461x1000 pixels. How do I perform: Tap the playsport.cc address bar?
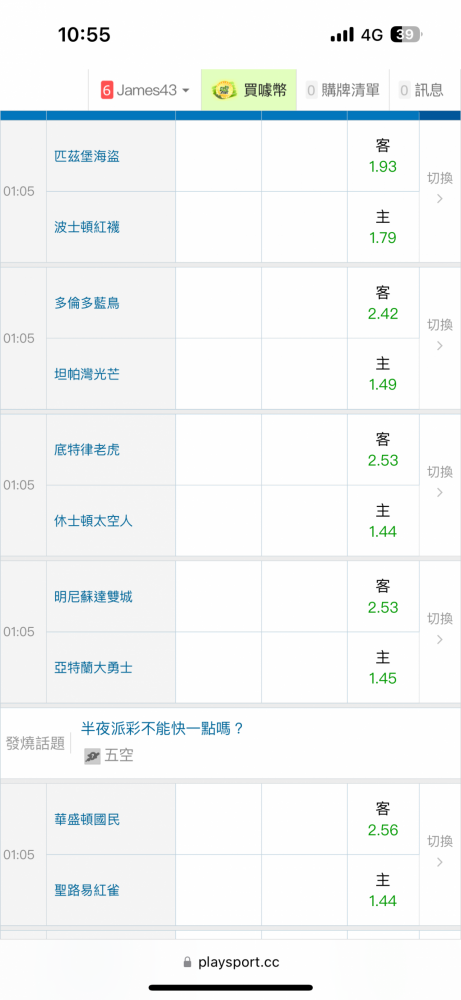click(x=231, y=962)
